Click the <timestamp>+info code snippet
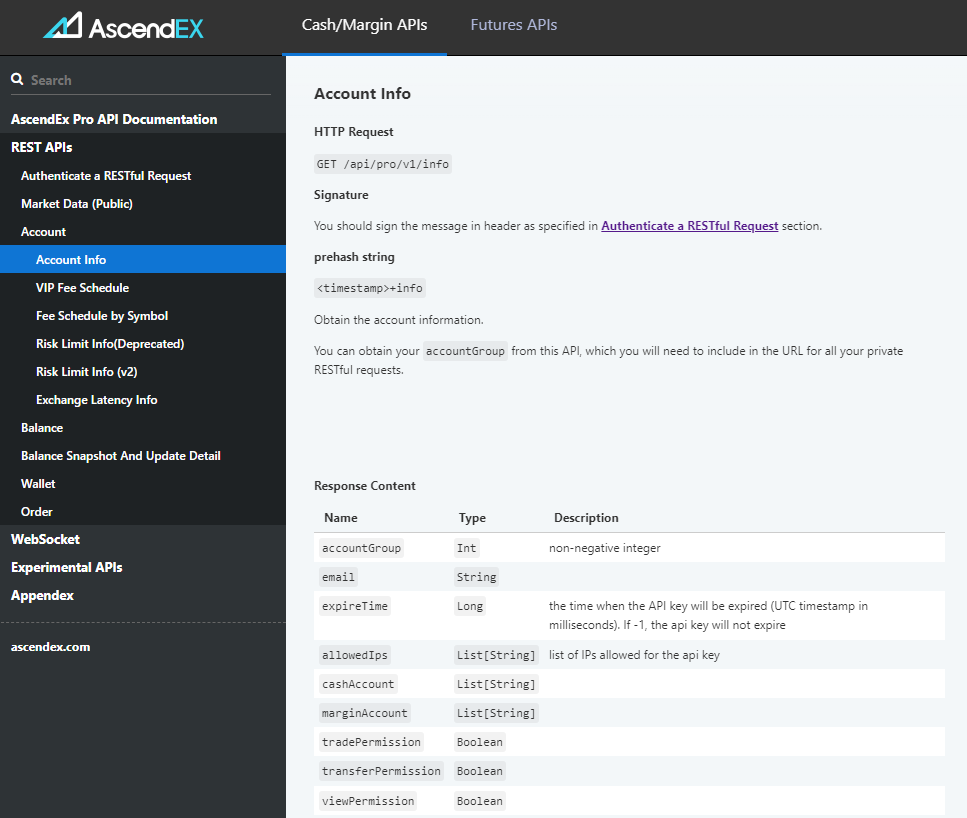967x818 pixels. point(369,288)
